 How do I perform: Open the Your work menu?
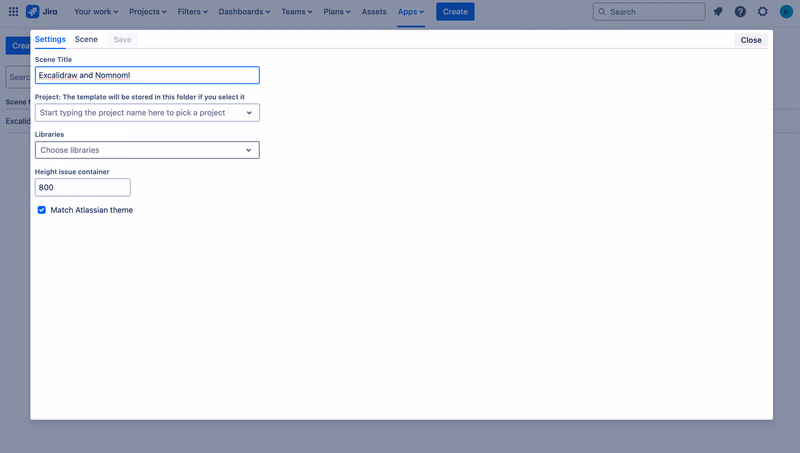point(96,11)
